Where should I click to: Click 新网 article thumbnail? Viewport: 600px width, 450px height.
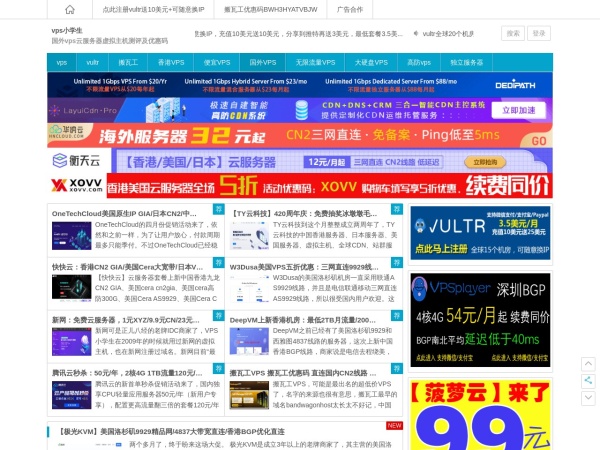[x=72, y=342]
